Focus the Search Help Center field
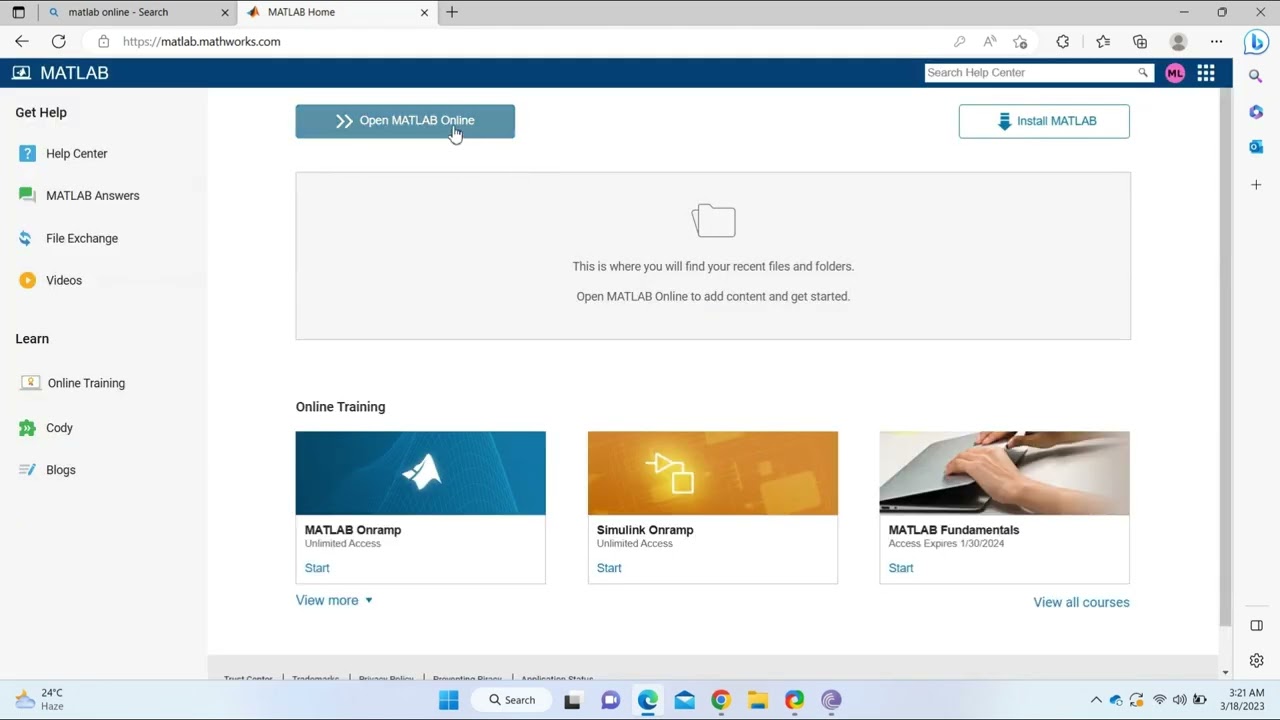This screenshot has height=720, width=1280. click(1030, 73)
